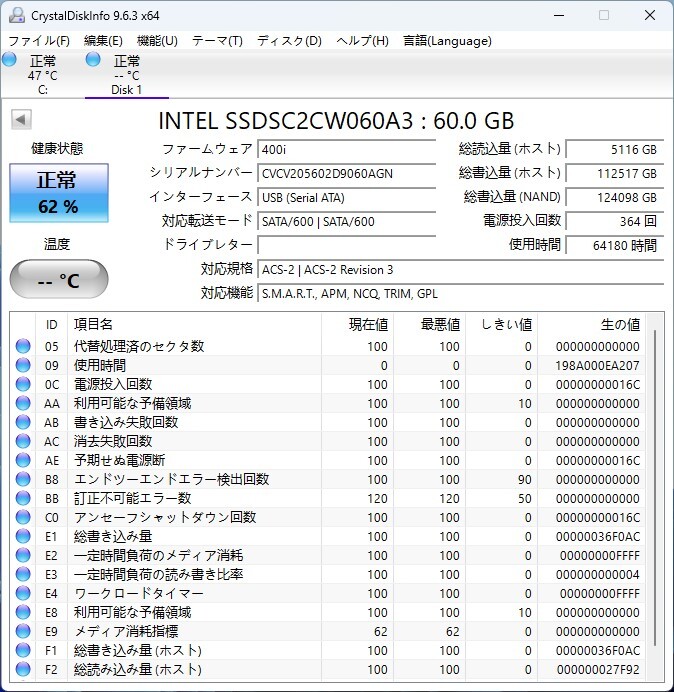Click raw value 198A000EA207
This screenshot has width=674, height=692.
[x=597, y=365]
